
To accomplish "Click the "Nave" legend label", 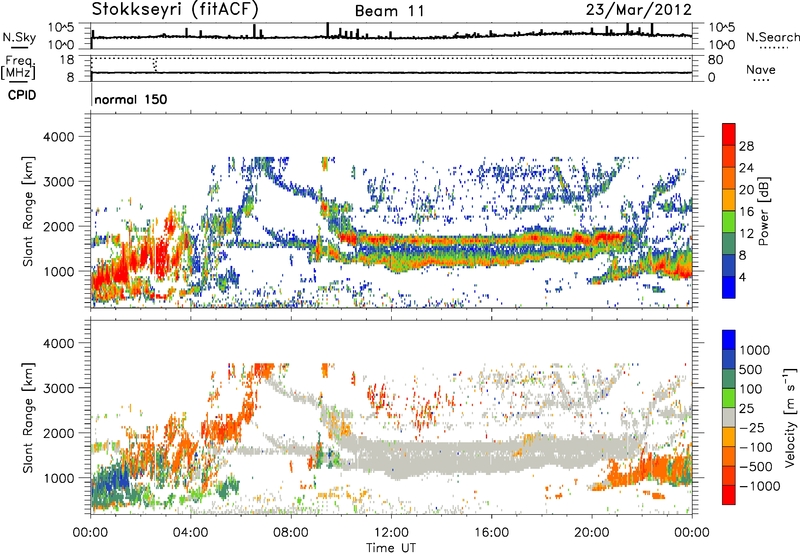I will pyautogui.click(x=760, y=69).
